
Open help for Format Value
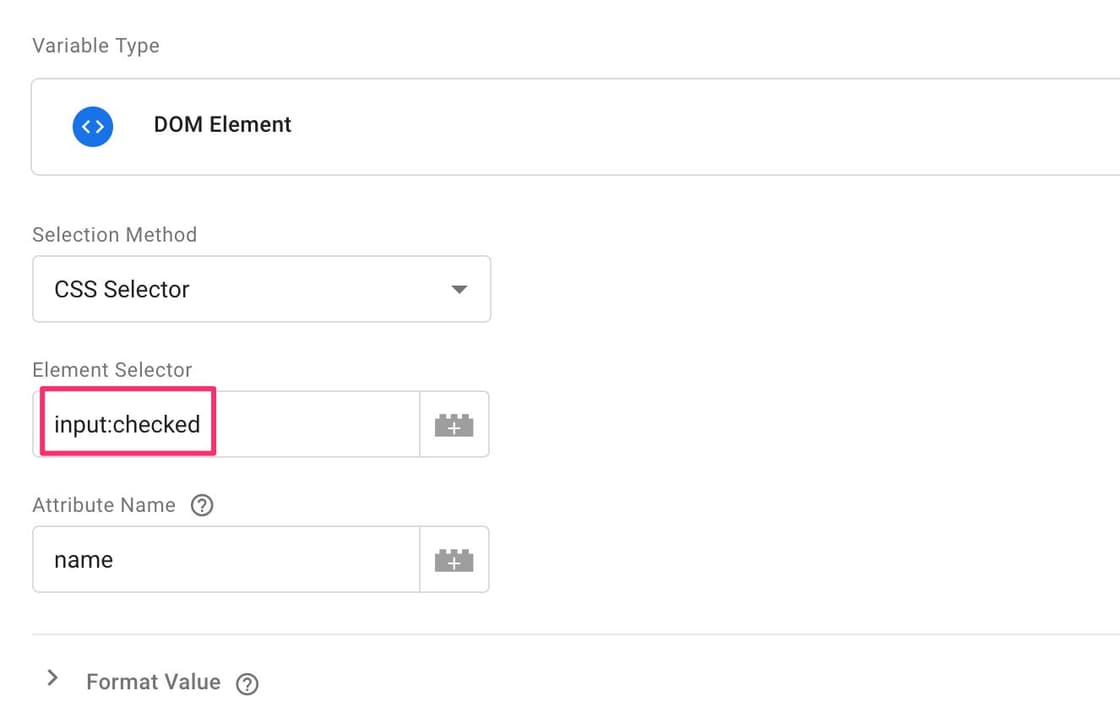coord(247,684)
